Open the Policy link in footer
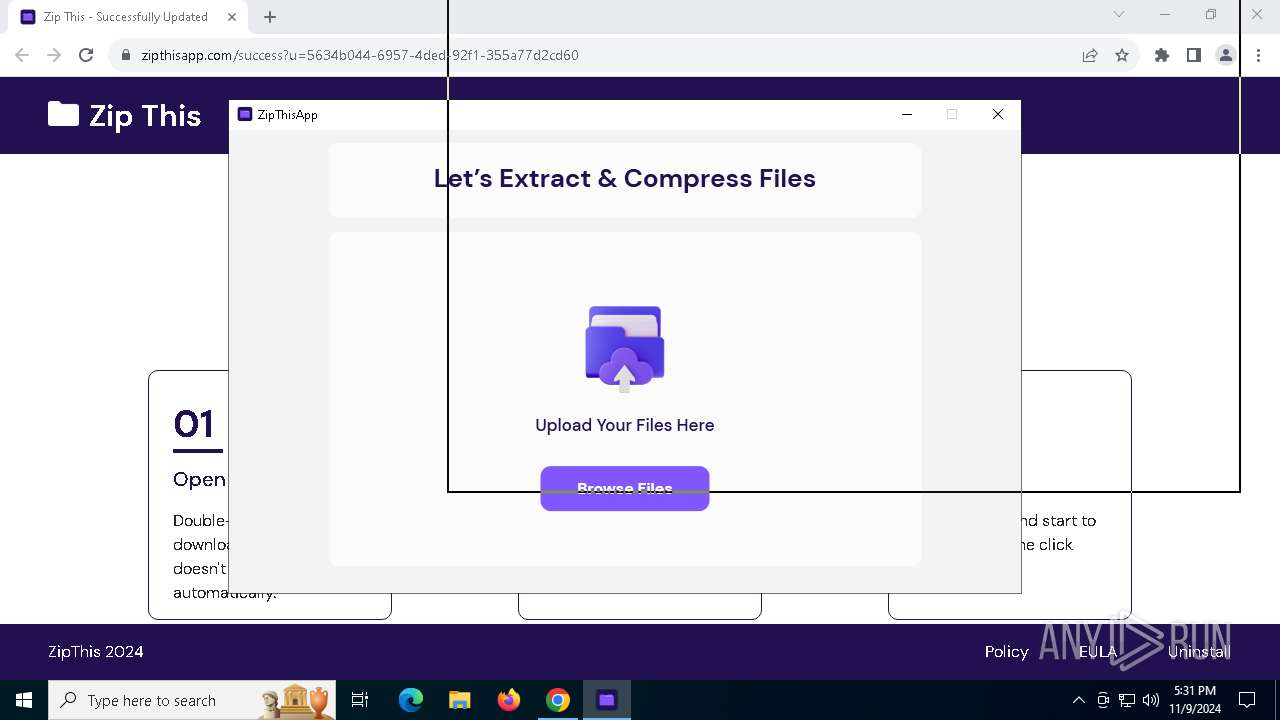The image size is (1280, 720). pyautogui.click(x=1006, y=651)
